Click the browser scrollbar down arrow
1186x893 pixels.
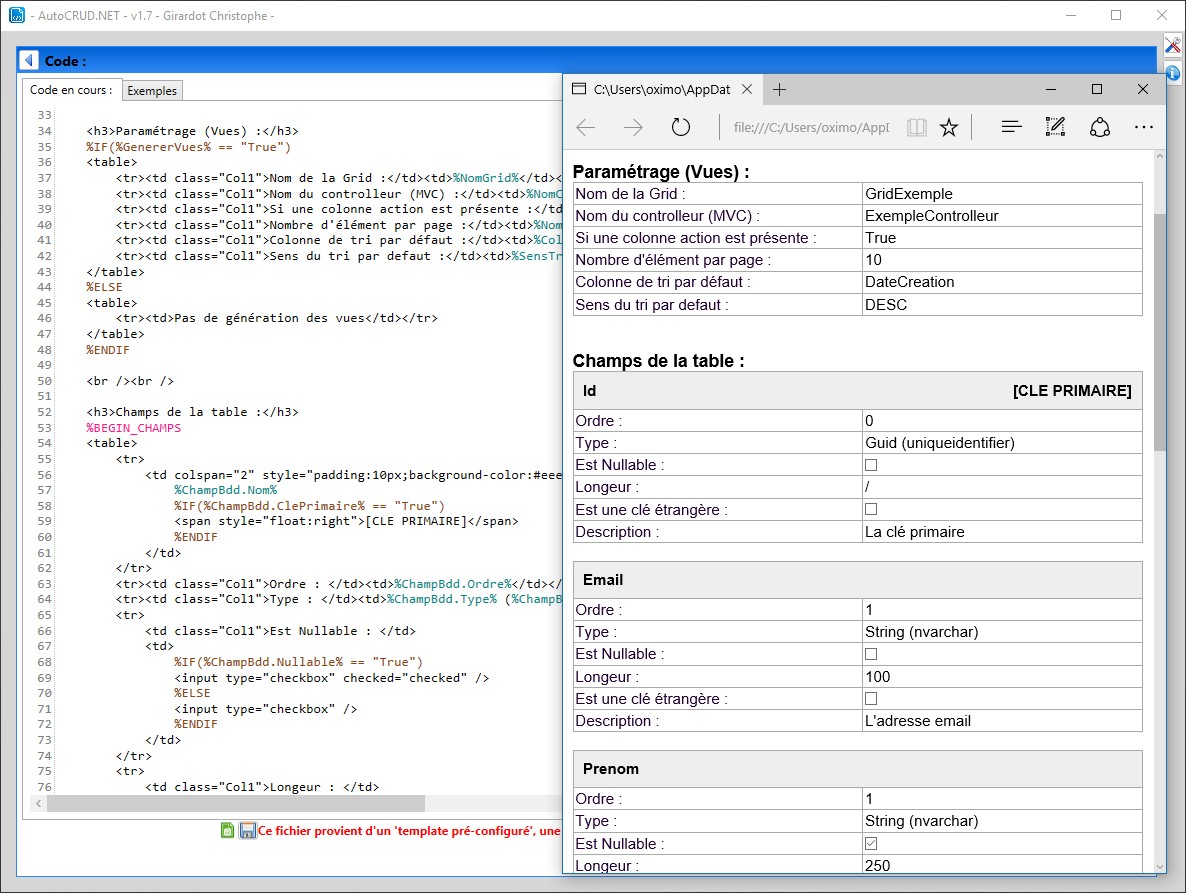[x=1160, y=867]
